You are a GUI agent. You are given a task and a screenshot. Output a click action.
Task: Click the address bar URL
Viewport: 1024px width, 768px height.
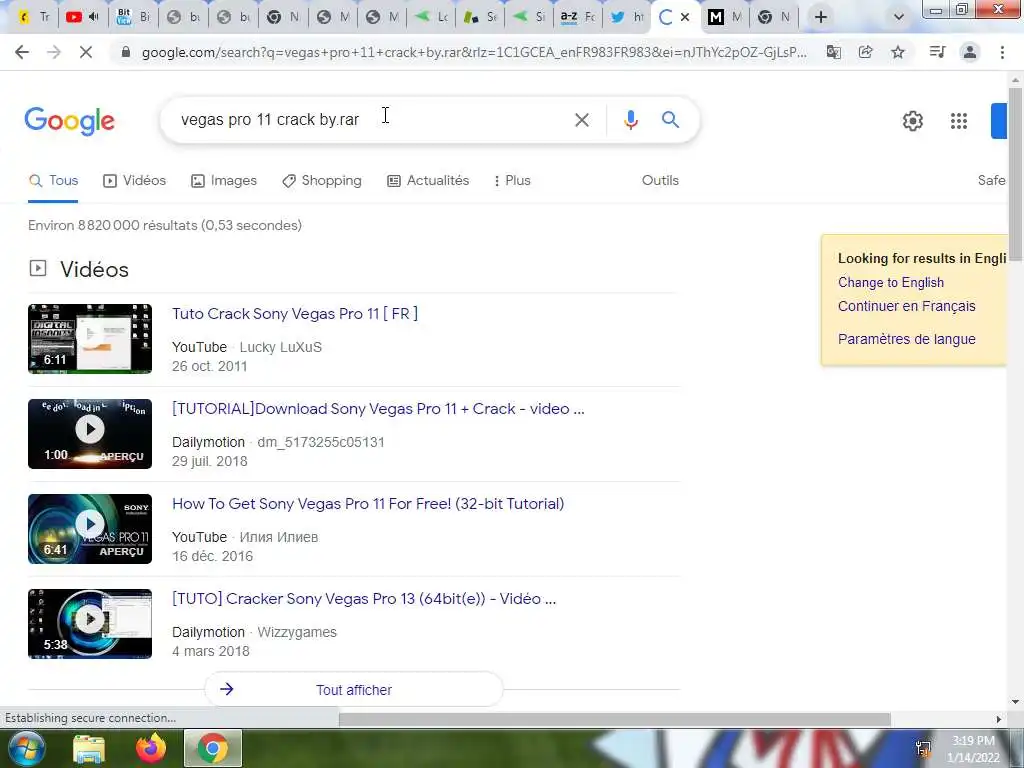coord(474,52)
